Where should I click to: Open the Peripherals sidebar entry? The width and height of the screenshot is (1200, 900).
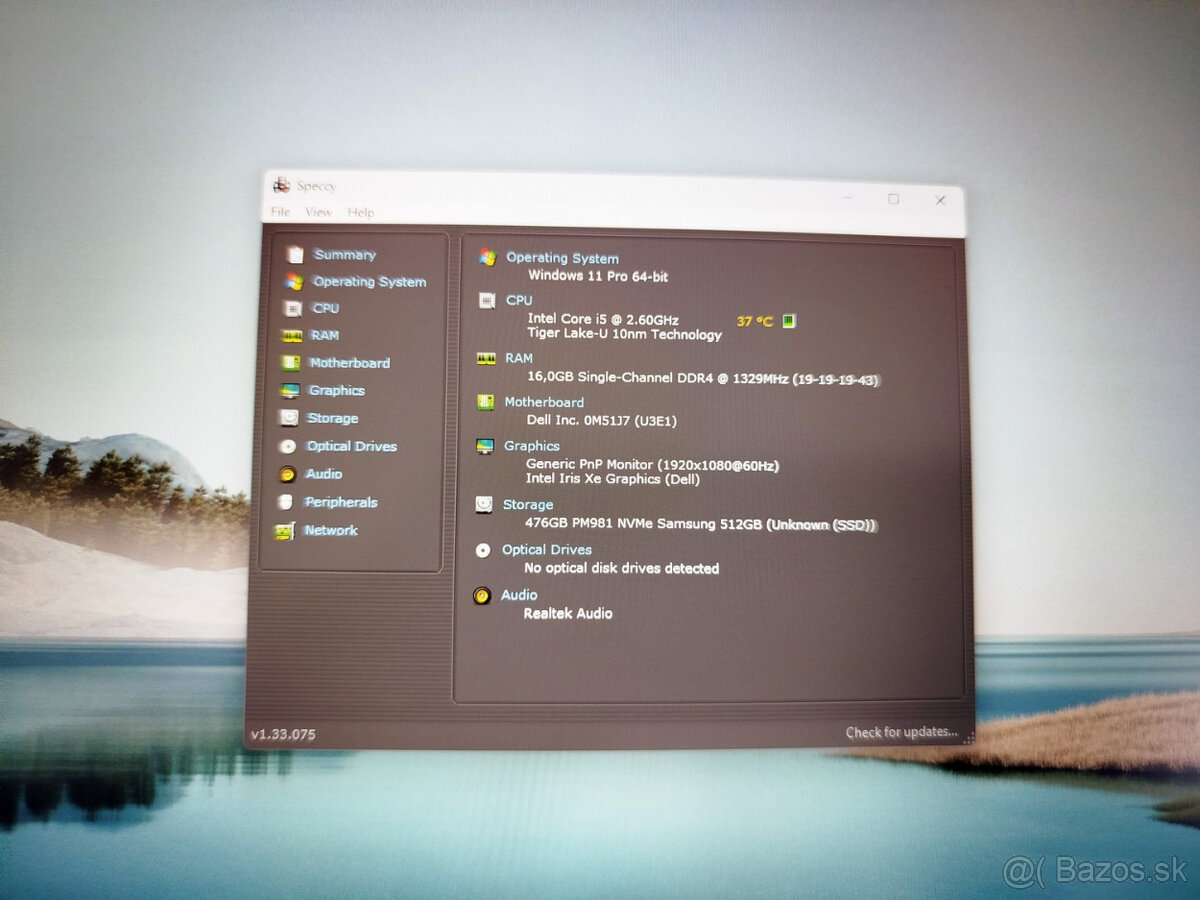[x=340, y=502]
